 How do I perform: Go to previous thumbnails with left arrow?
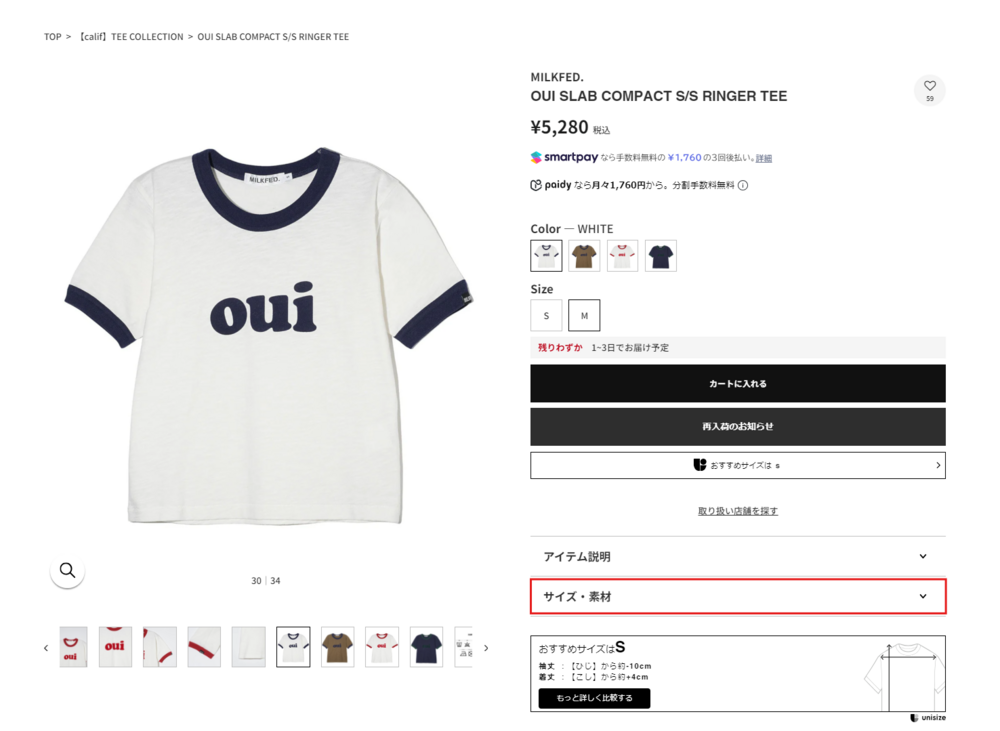coord(46,648)
